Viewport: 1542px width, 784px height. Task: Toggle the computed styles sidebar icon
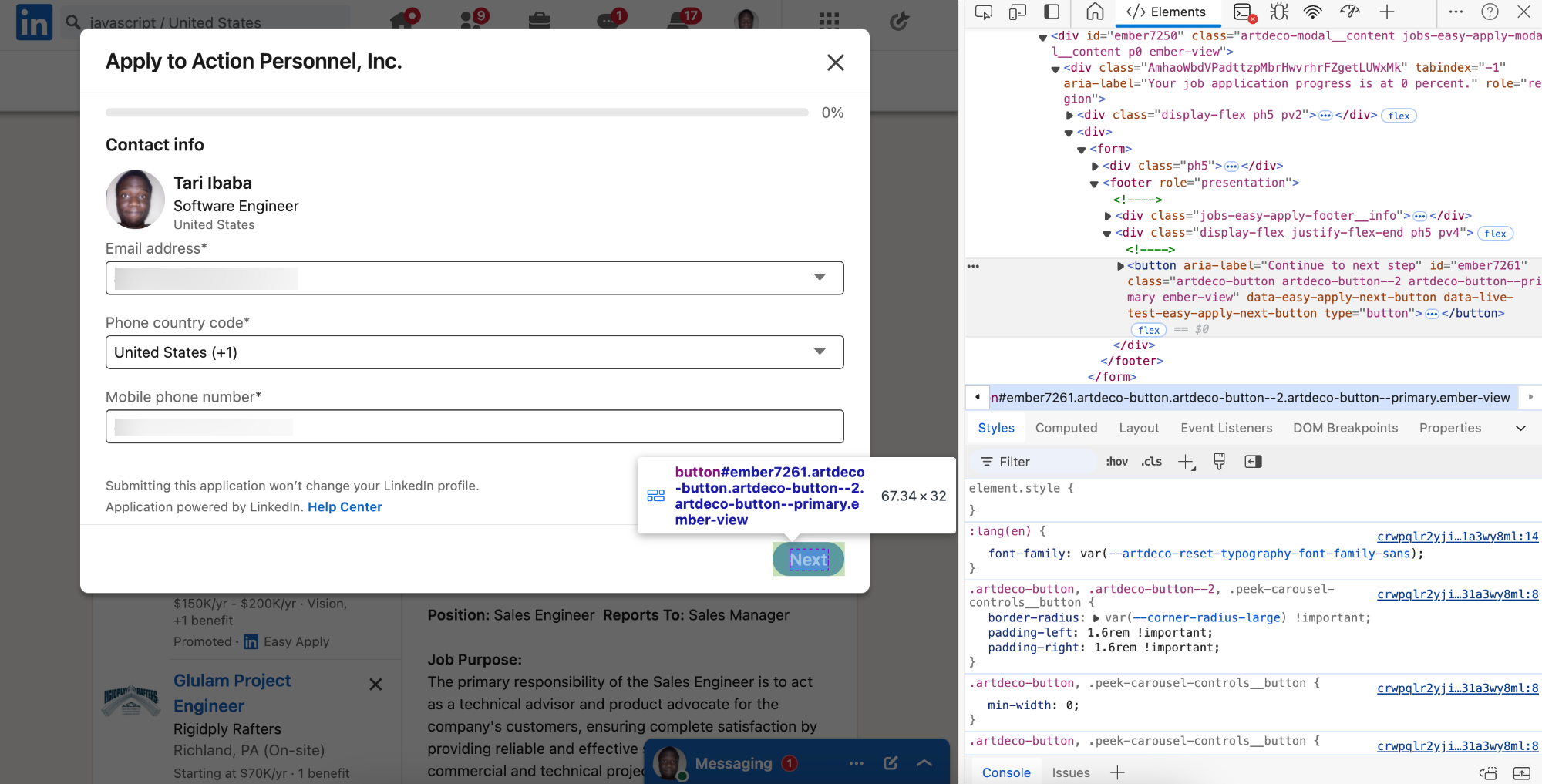coord(1253,462)
